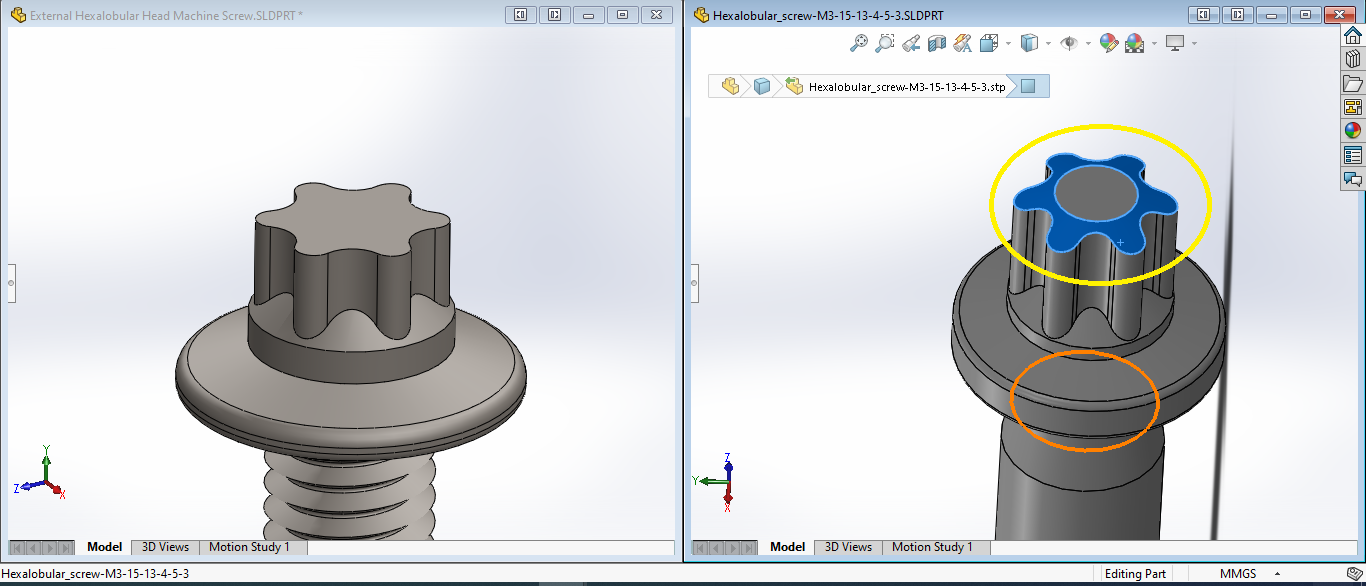Open the 3D Views tab
Image resolution: width=1366 pixels, height=586 pixels.
(x=848, y=547)
